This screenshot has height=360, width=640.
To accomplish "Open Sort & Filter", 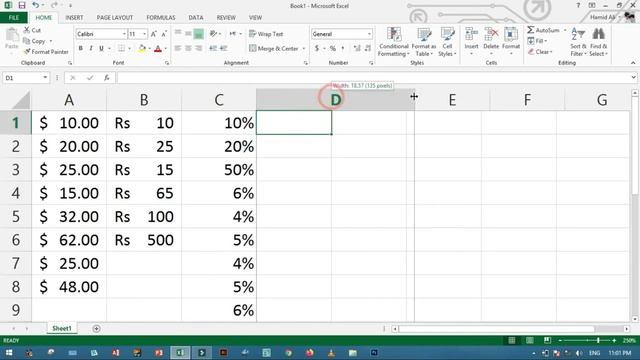I will point(578,42).
